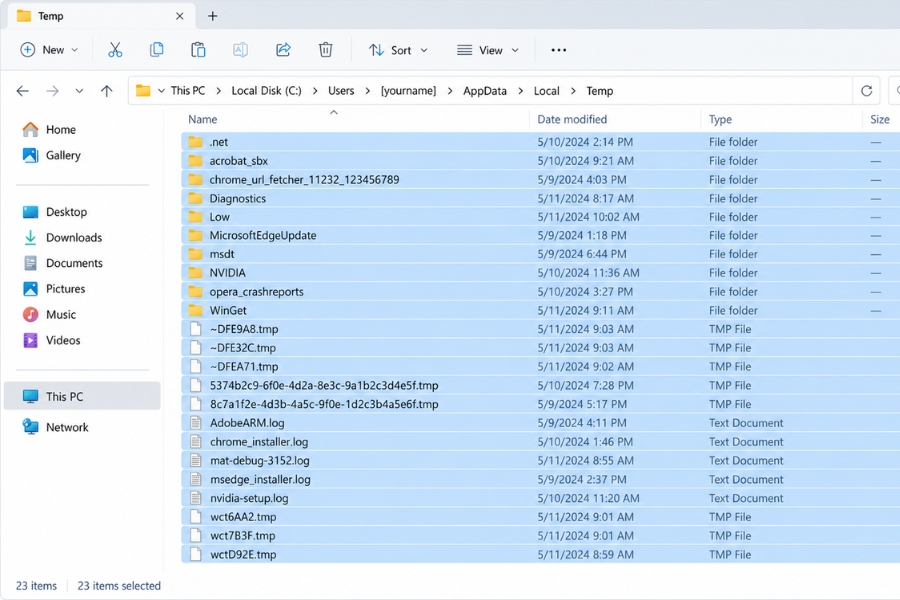This screenshot has width=900, height=600.
Task: Go up one folder level arrow
Action: (x=106, y=91)
